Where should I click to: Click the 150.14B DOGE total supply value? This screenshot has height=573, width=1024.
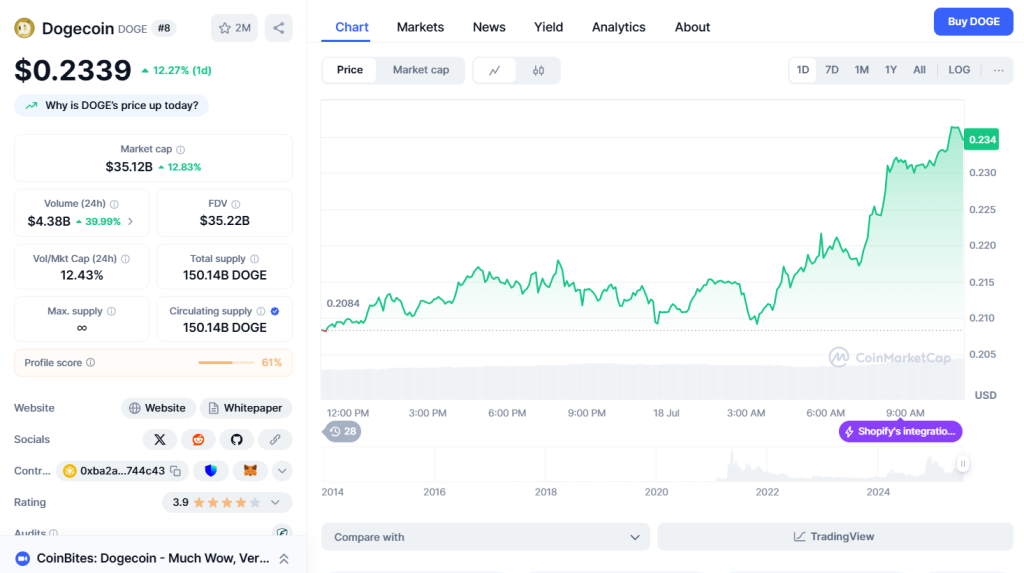click(225, 275)
